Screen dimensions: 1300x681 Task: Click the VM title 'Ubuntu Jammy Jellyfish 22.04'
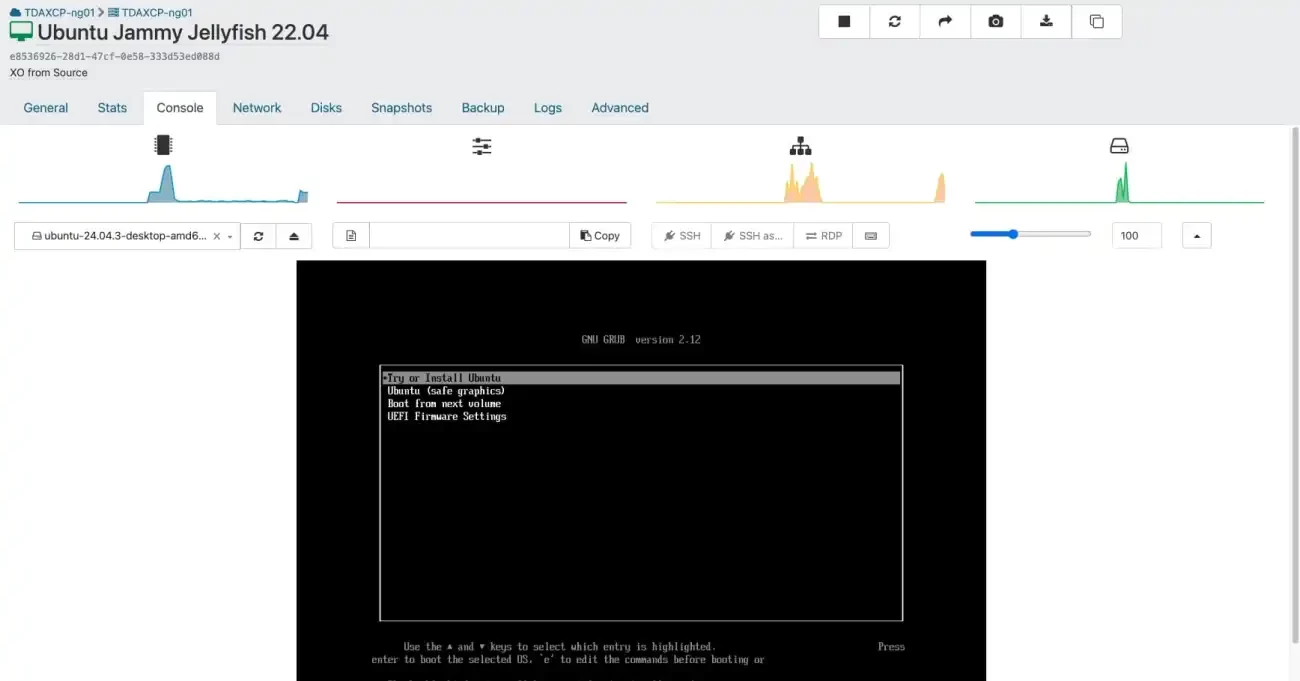(x=183, y=32)
